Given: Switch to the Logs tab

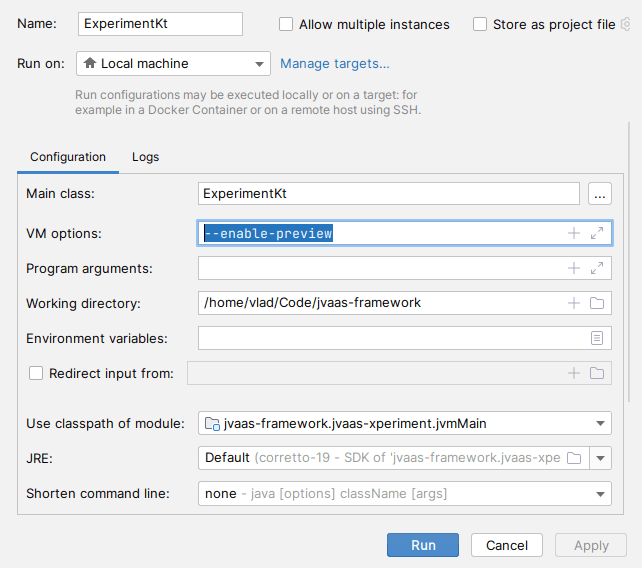Looking at the screenshot, I should pyautogui.click(x=145, y=157).
